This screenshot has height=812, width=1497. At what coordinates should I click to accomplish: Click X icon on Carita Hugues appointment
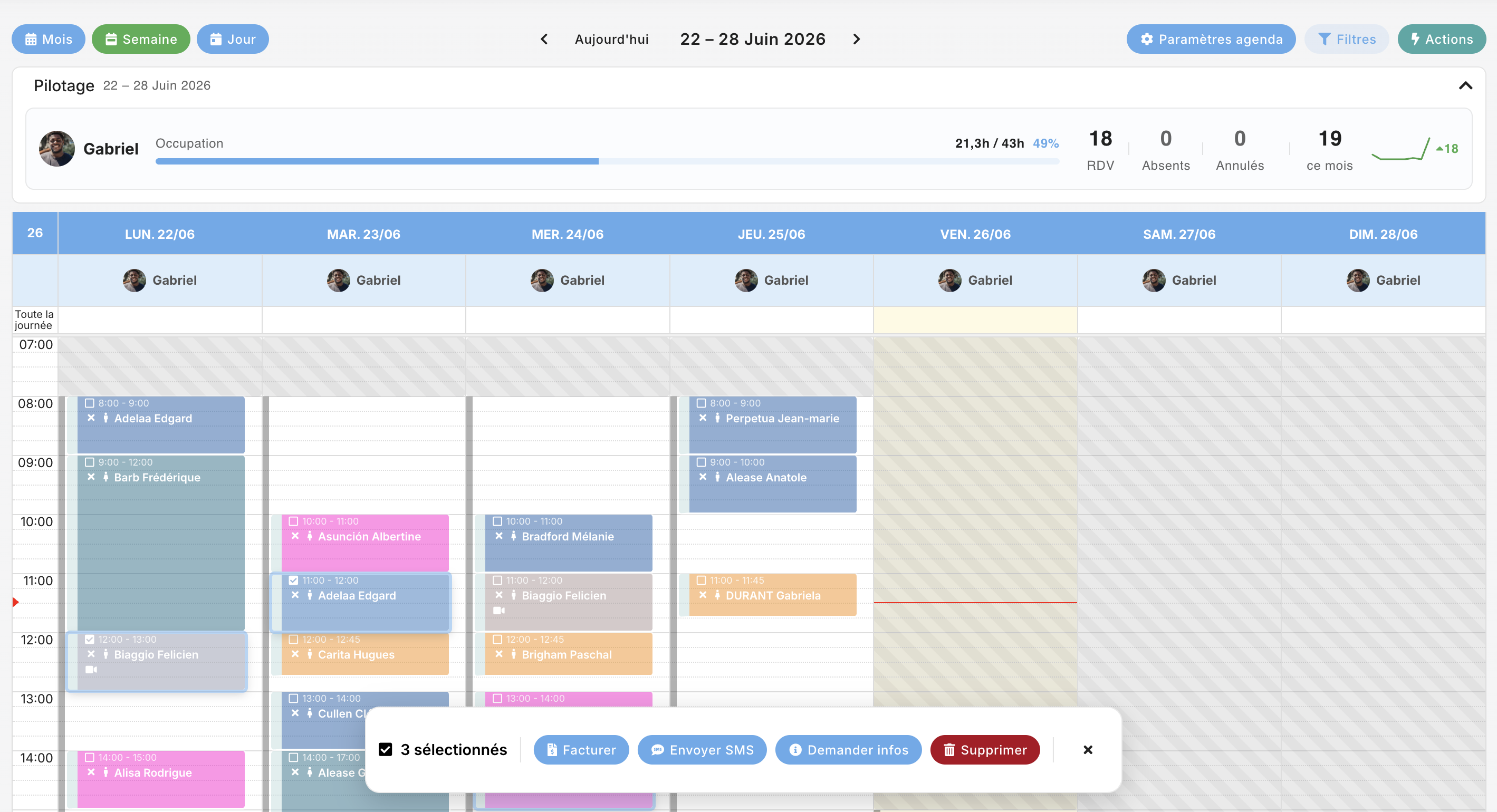point(295,654)
